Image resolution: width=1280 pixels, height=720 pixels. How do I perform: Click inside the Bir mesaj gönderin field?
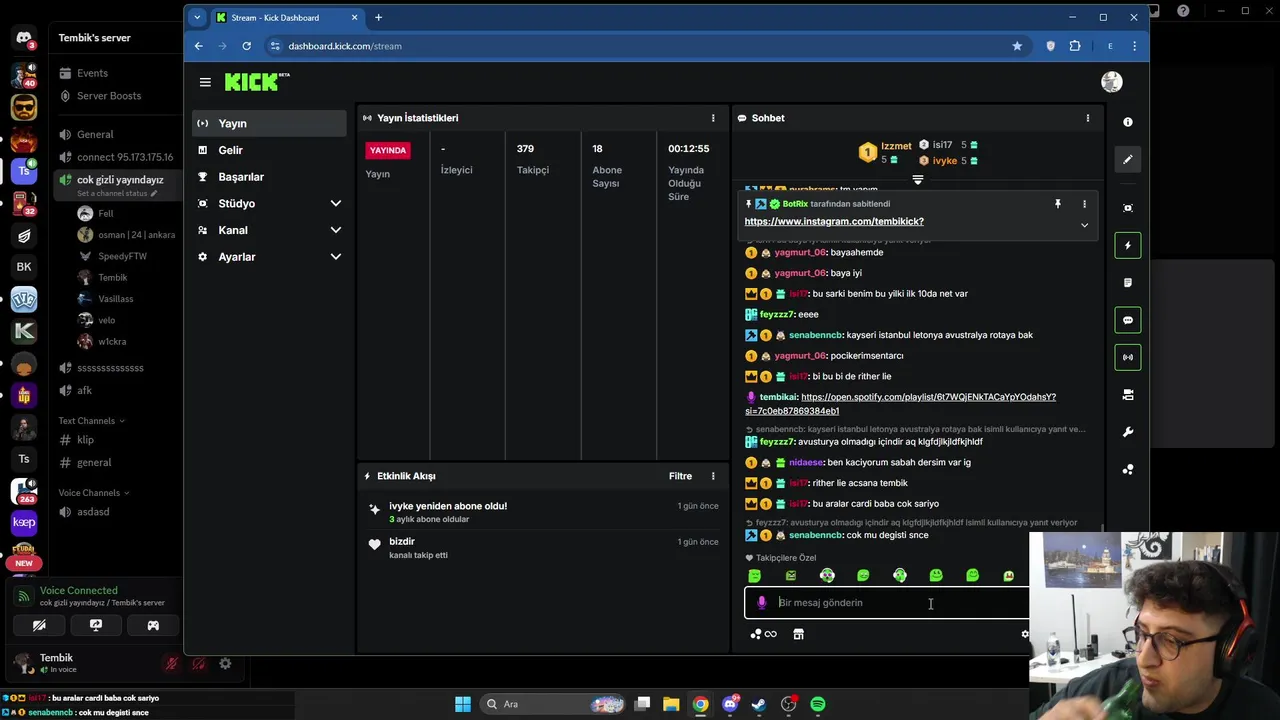[x=900, y=603]
